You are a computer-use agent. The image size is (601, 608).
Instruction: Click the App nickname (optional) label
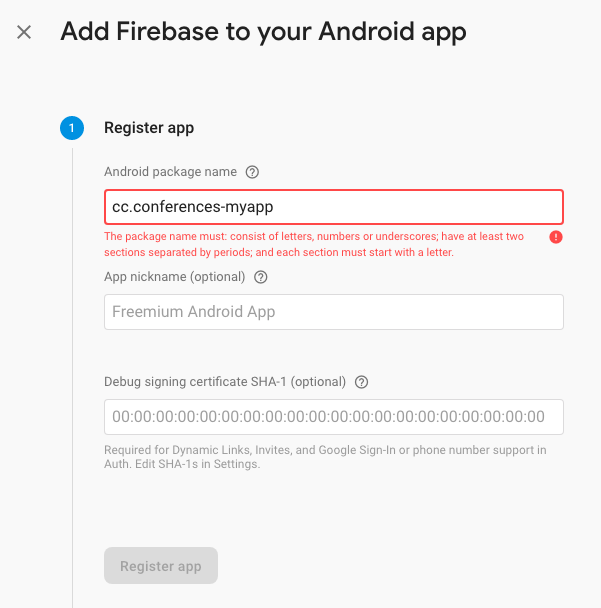tap(174, 277)
